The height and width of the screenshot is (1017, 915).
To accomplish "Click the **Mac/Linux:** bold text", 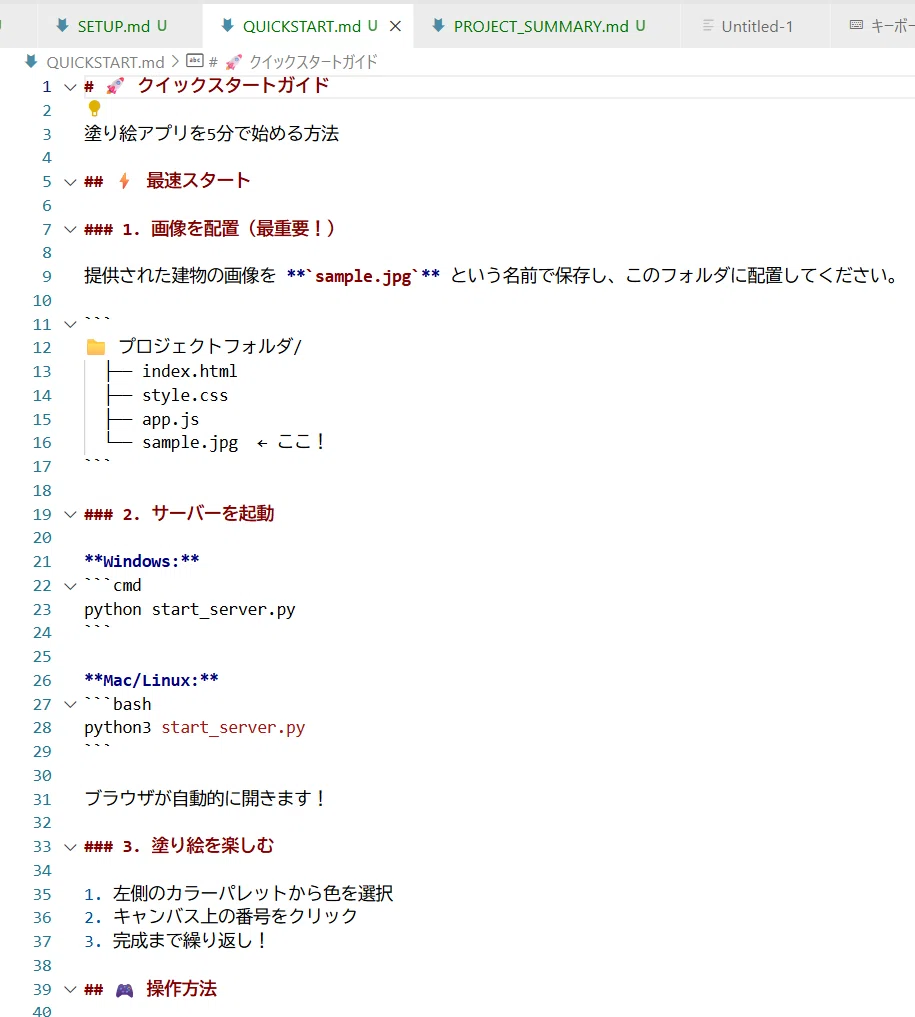I will [151, 680].
